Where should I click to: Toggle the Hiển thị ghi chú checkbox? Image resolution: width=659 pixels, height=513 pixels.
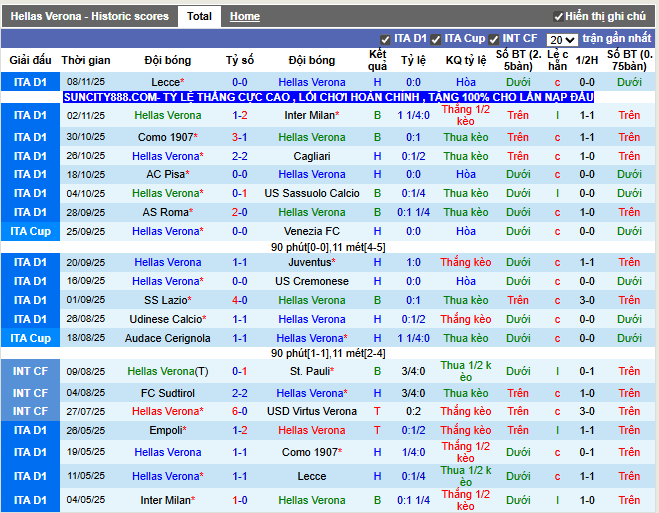(x=559, y=17)
